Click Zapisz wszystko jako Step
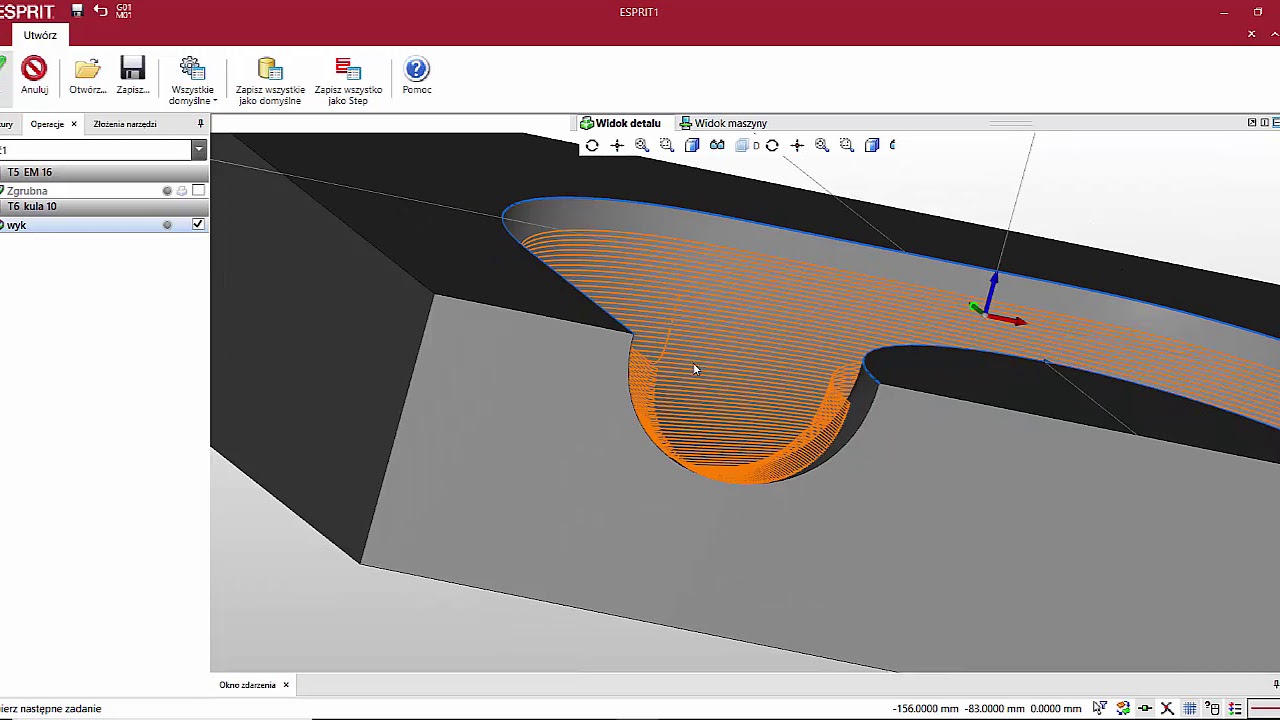 pos(348,80)
